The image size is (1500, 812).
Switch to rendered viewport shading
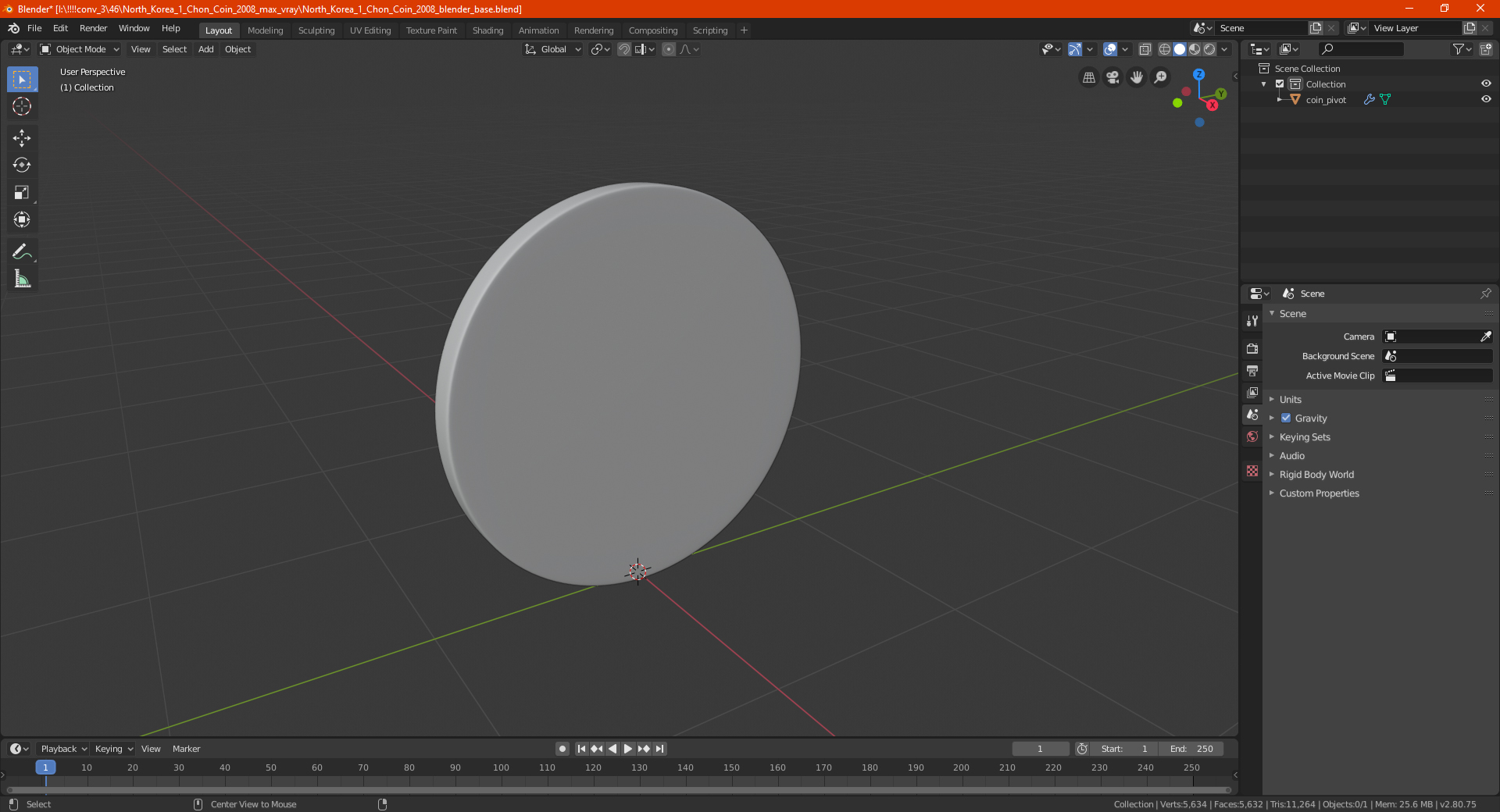pos(1209,49)
